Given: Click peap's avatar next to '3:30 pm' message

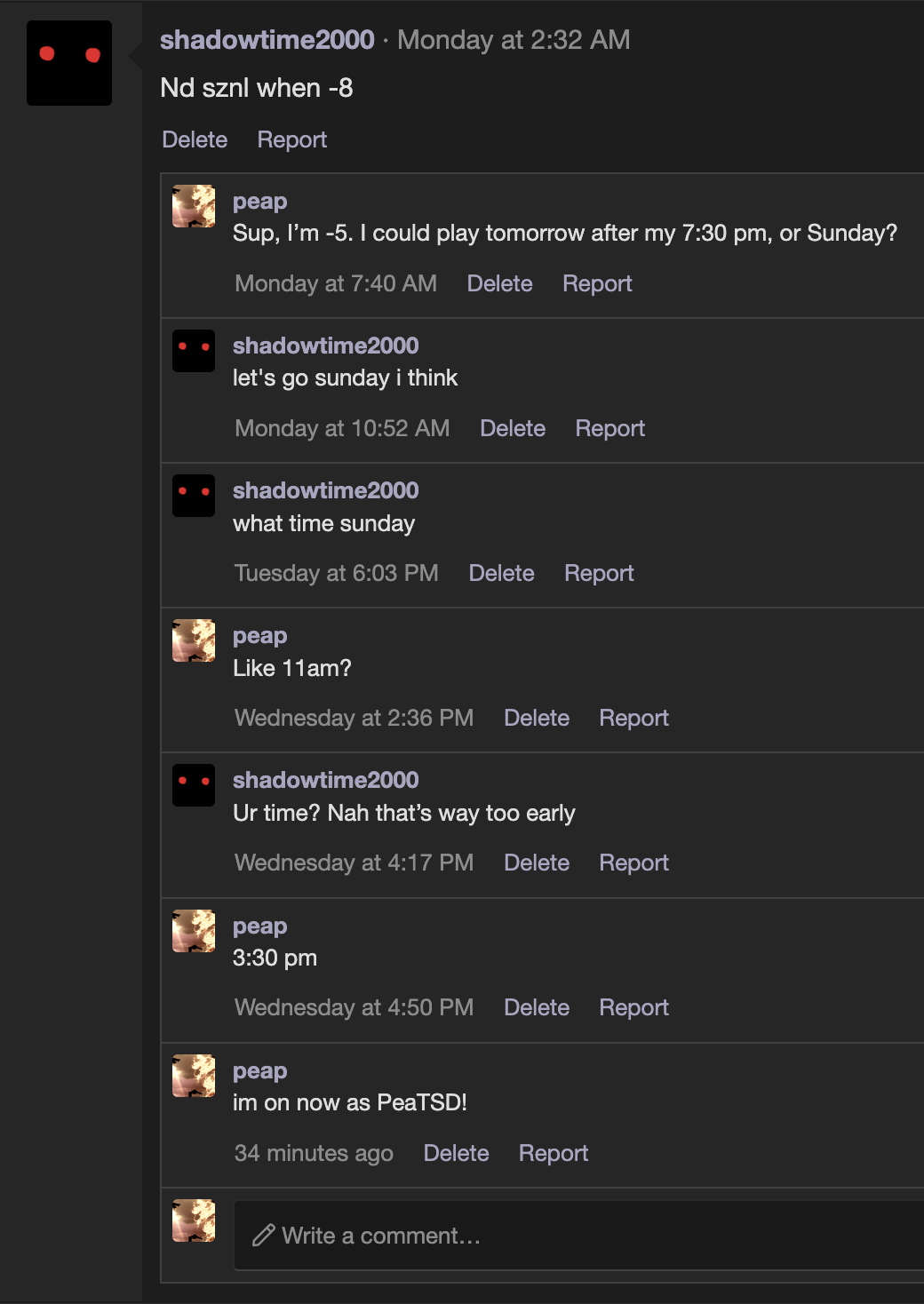Looking at the screenshot, I should pyautogui.click(x=193, y=931).
